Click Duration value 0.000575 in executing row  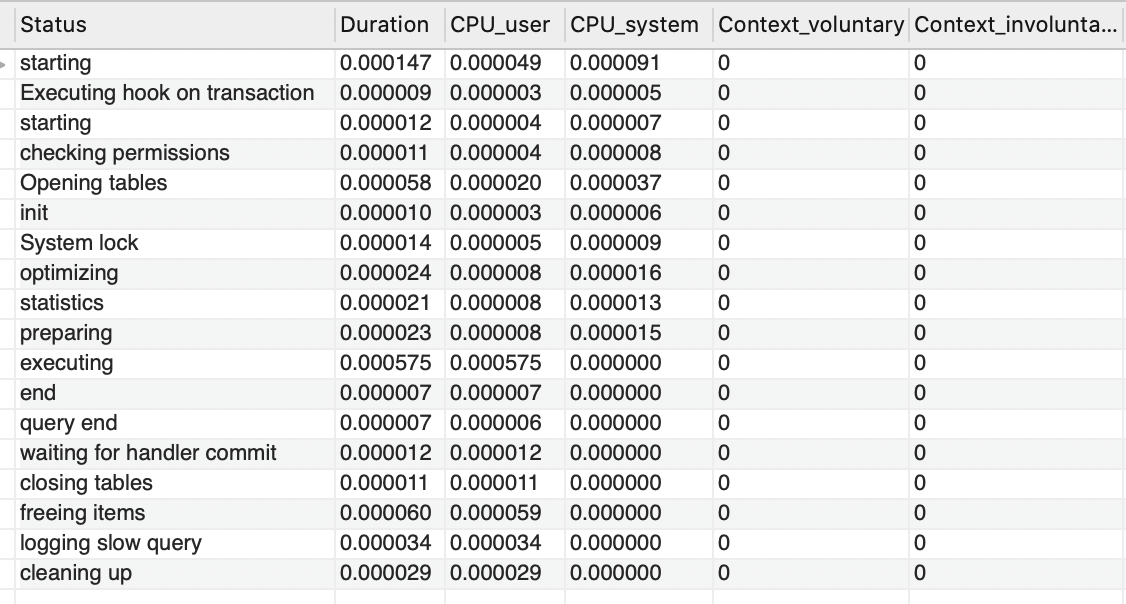(x=385, y=363)
